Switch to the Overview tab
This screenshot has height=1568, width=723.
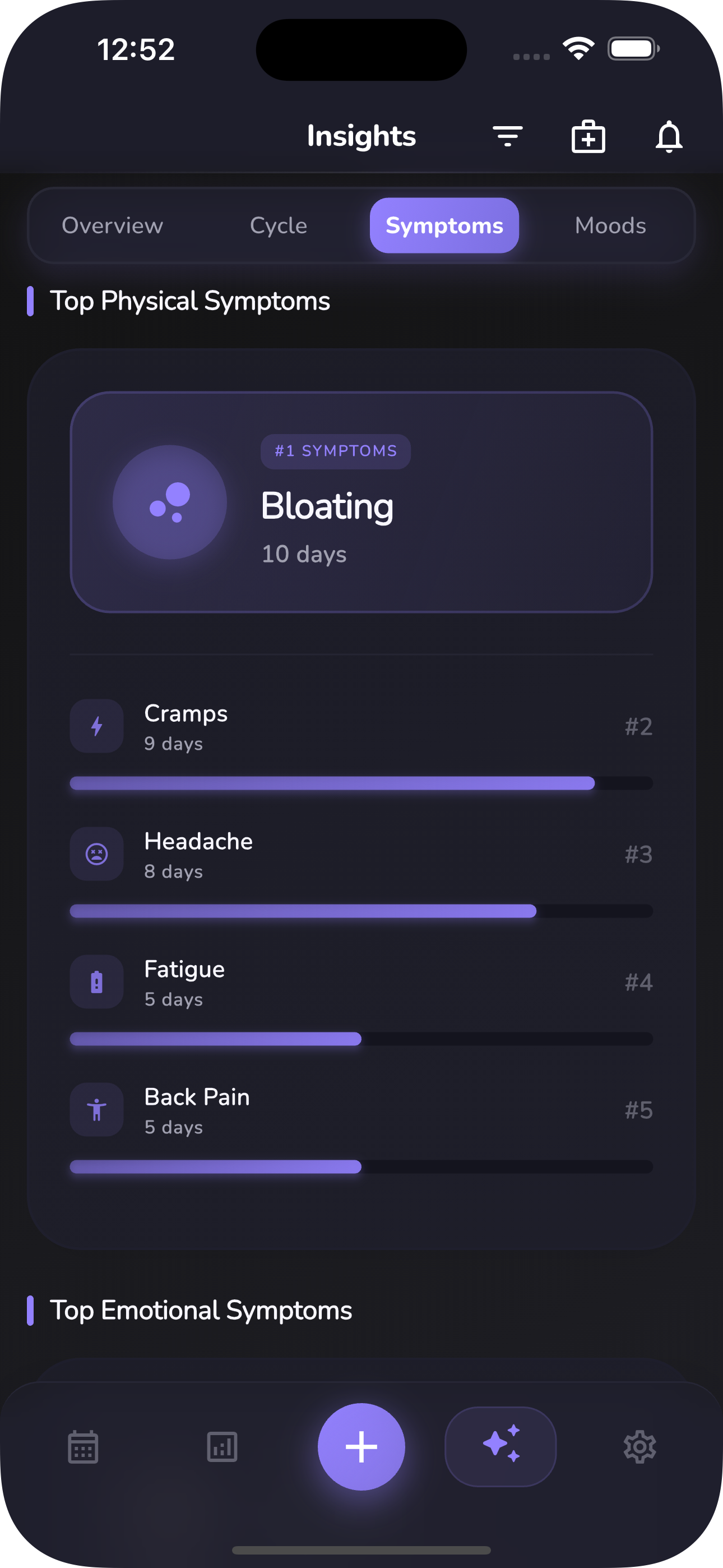(x=113, y=226)
